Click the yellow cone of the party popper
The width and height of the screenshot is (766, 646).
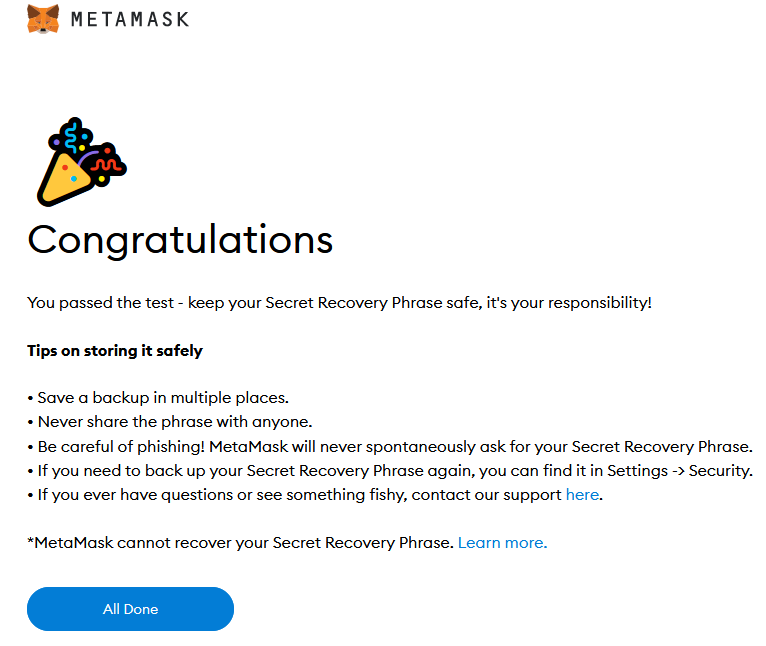coord(64,179)
